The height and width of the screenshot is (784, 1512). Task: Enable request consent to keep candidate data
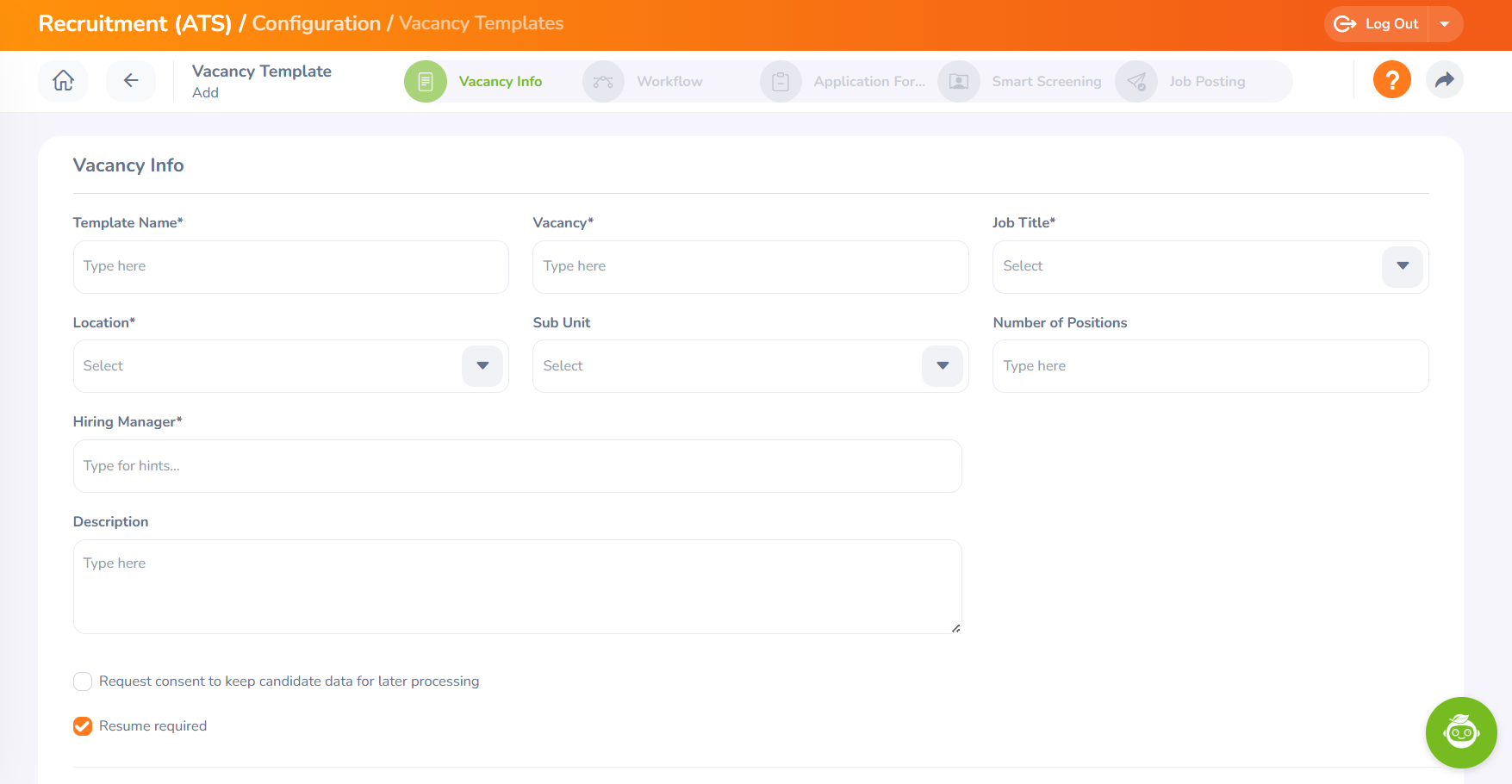coord(83,681)
